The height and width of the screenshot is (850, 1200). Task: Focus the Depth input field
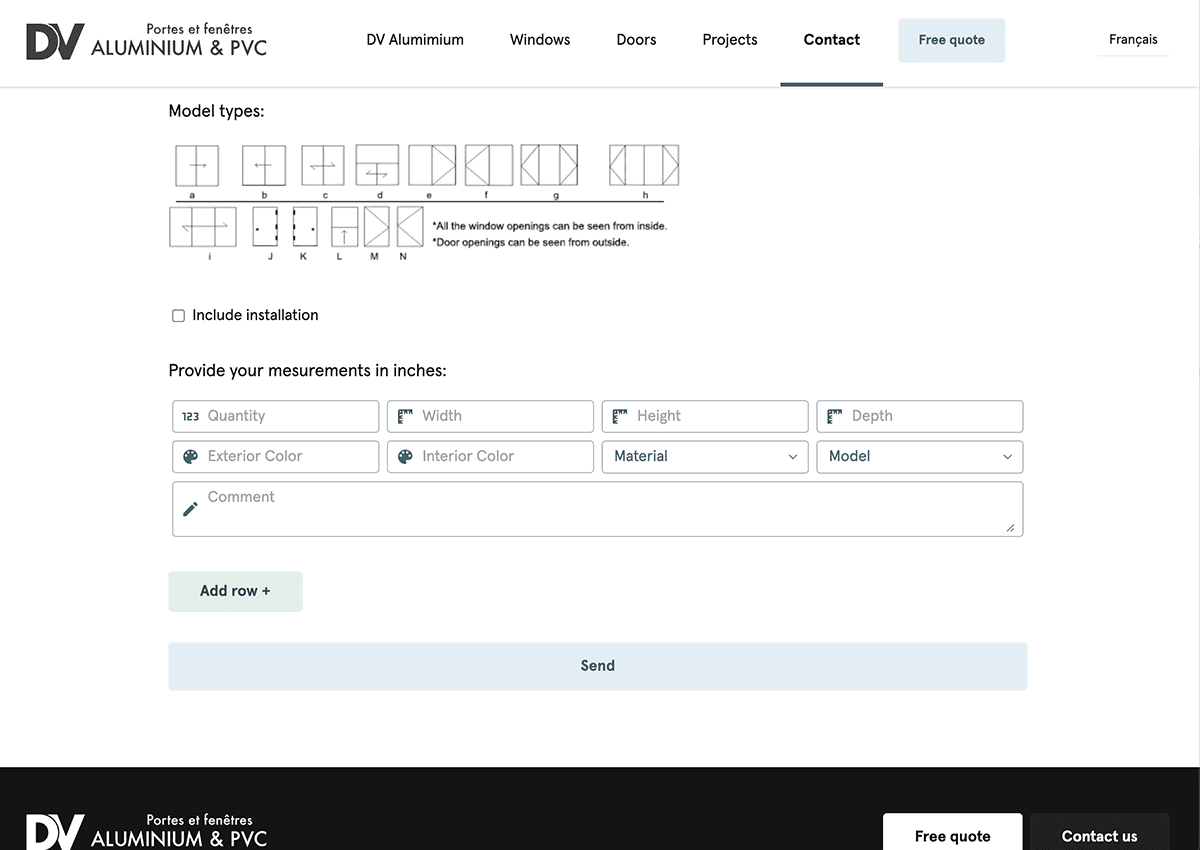click(x=920, y=416)
